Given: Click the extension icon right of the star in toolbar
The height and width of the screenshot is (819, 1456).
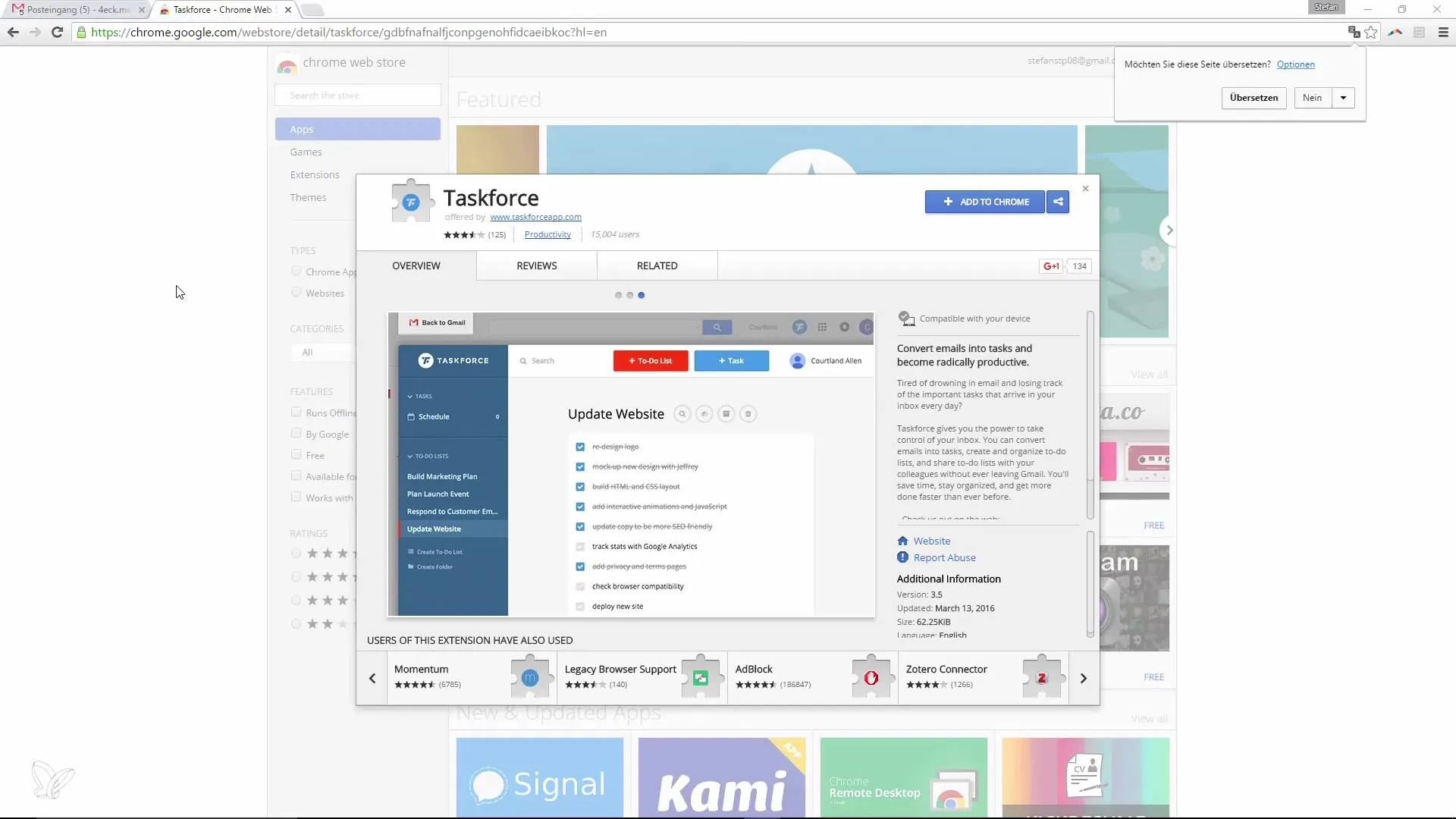Looking at the screenshot, I should pyautogui.click(x=1395, y=33).
